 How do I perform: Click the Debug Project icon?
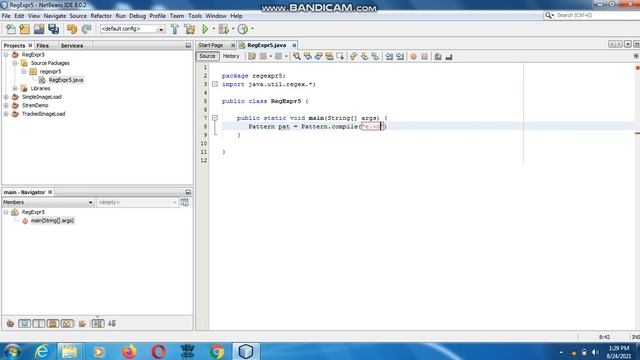[223, 29]
